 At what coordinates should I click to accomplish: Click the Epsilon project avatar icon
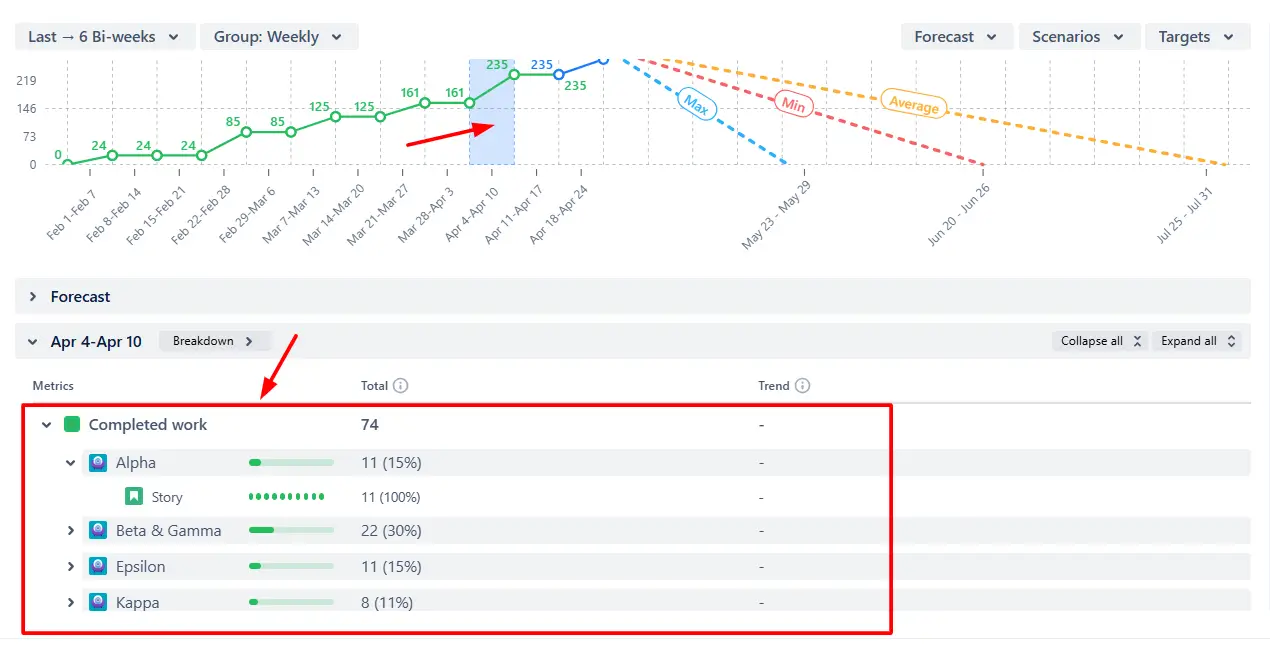coord(98,566)
